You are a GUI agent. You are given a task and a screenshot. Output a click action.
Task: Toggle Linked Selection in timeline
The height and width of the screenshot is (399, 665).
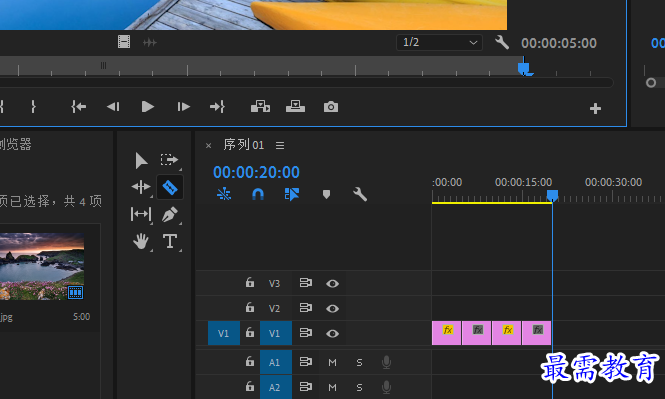tap(292, 194)
